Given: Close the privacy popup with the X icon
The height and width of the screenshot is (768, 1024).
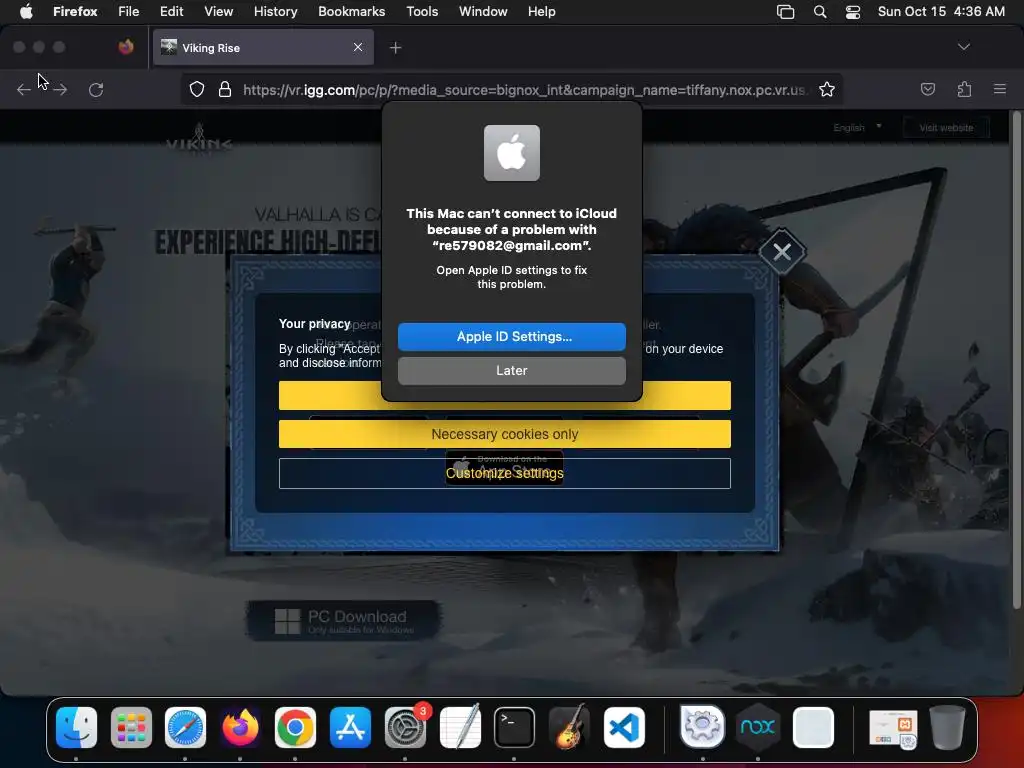Looking at the screenshot, I should click(x=782, y=251).
